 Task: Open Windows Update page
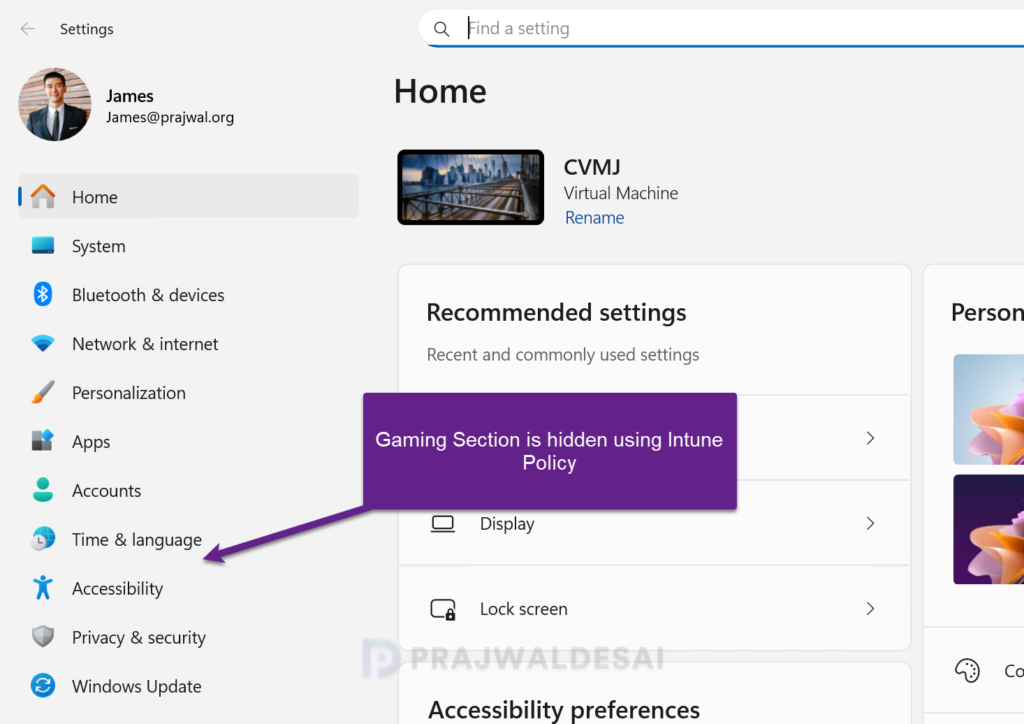pos(188,686)
